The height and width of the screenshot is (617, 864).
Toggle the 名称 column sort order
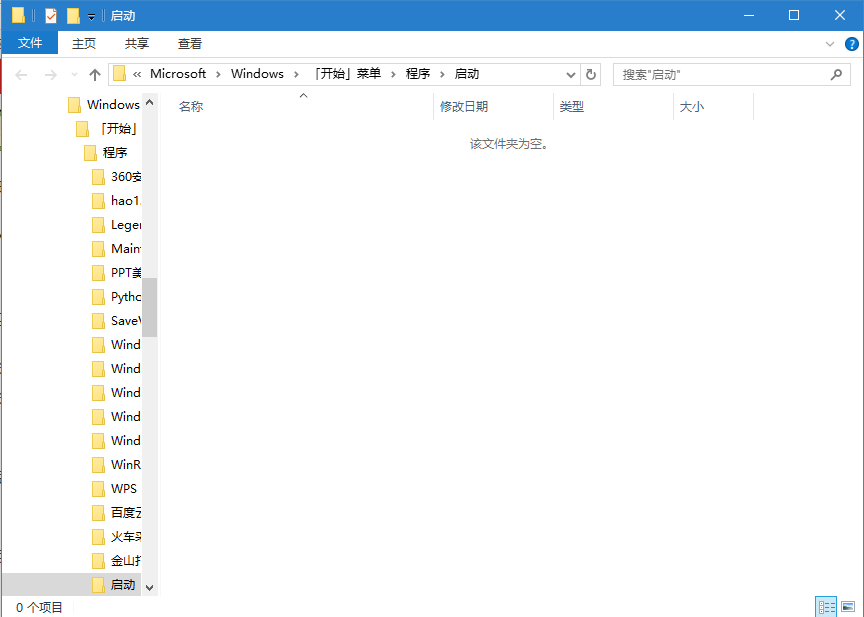click(x=190, y=107)
